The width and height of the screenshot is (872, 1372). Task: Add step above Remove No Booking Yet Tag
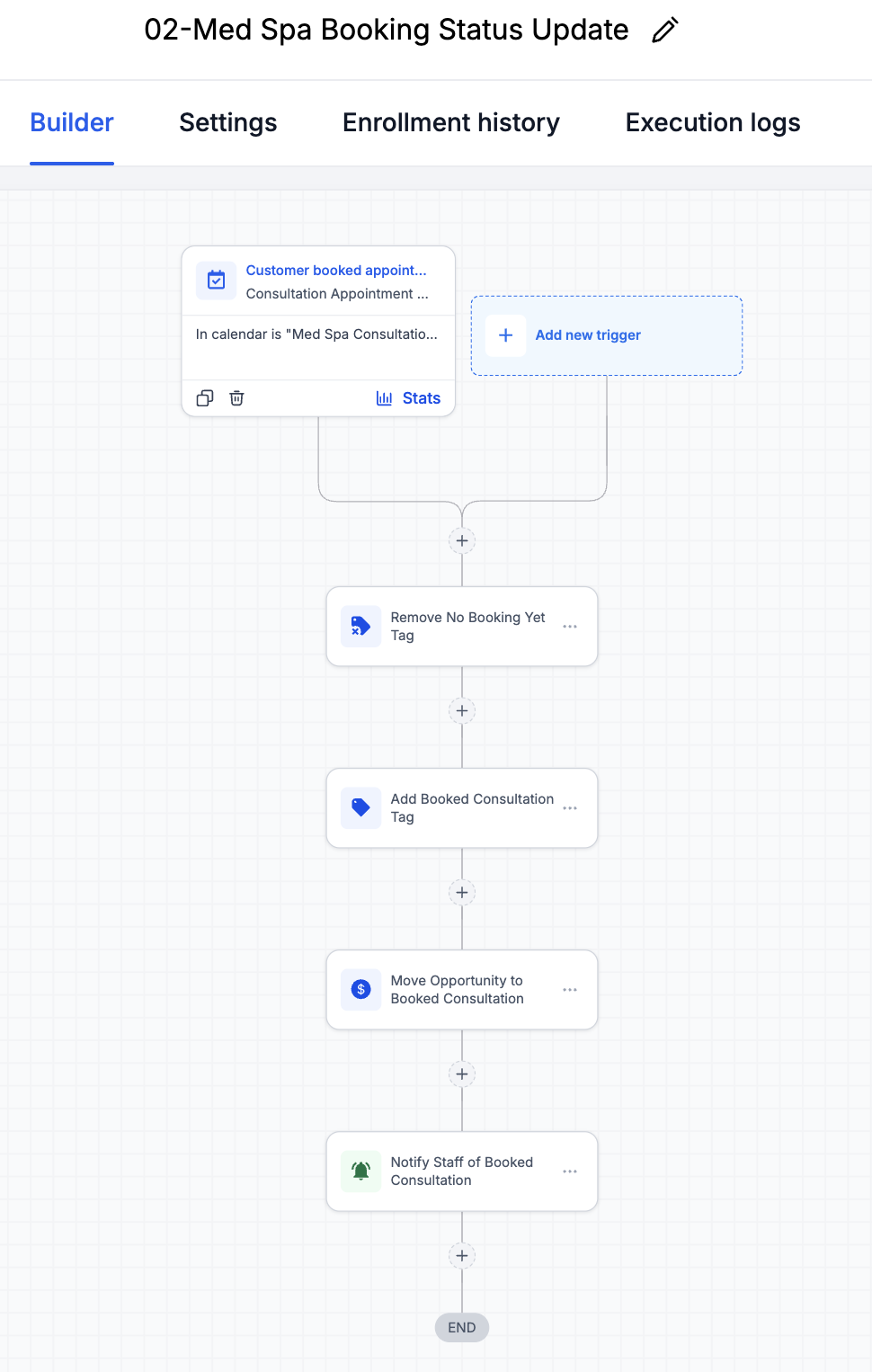462,540
